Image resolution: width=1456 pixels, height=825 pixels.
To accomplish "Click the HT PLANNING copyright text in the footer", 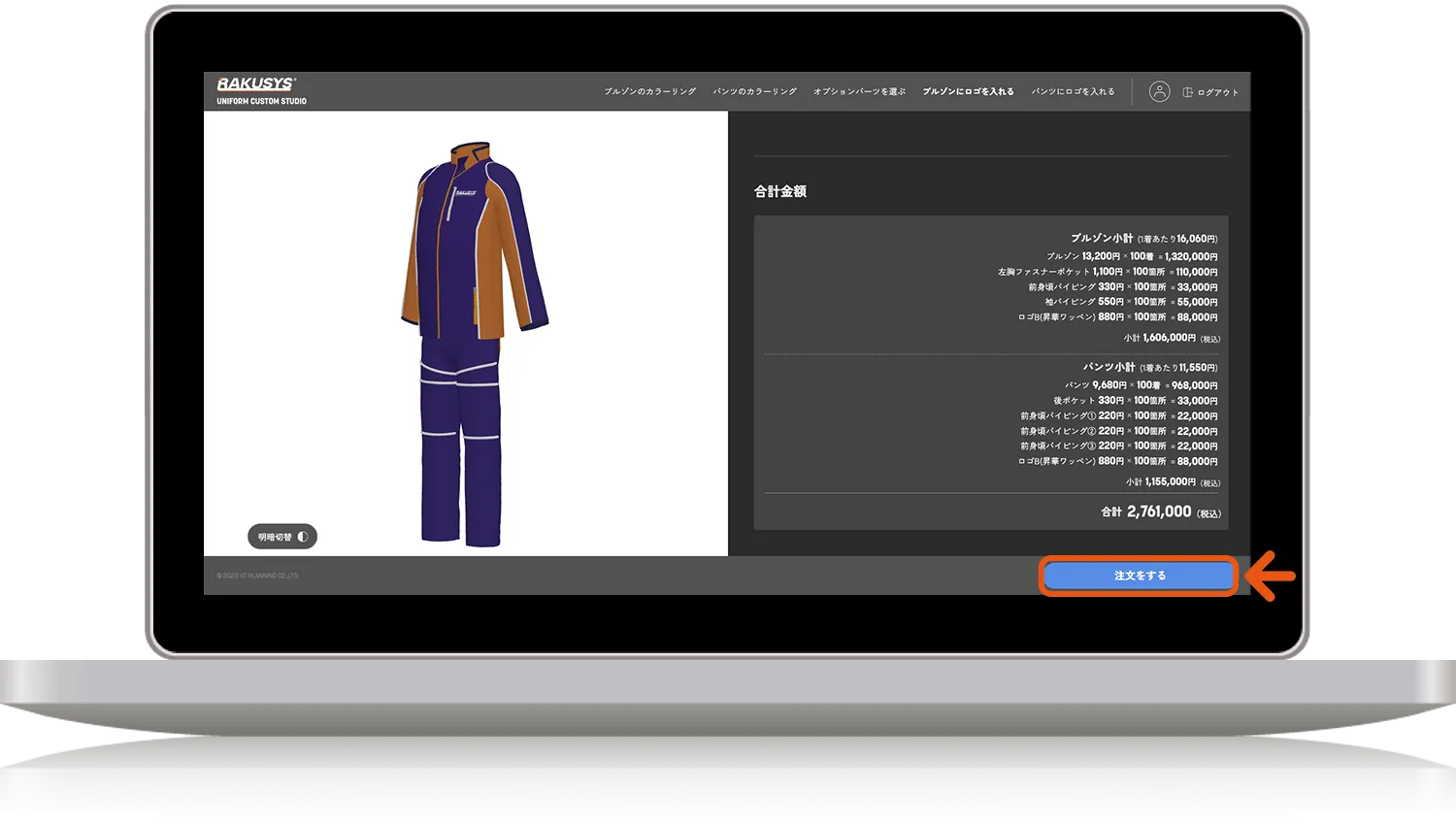I will click(x=258, y=576).
